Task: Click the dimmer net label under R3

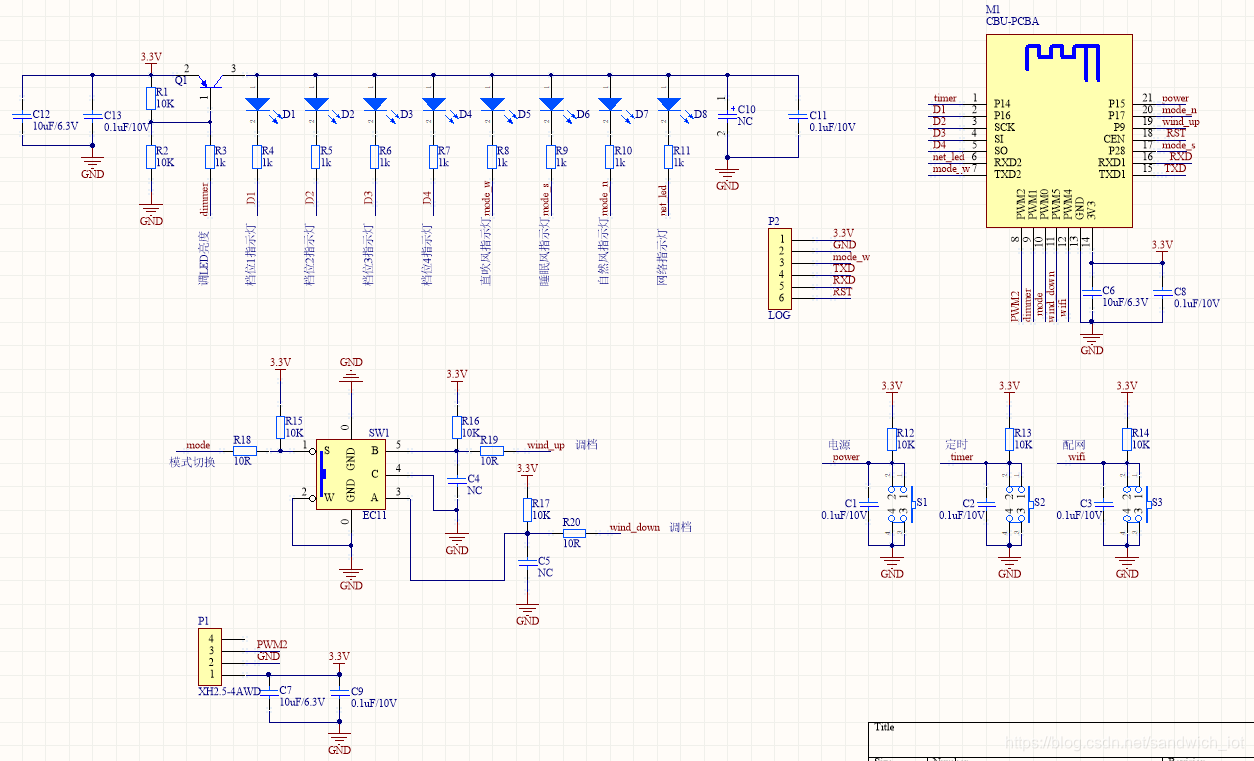Action: (204, 198)
